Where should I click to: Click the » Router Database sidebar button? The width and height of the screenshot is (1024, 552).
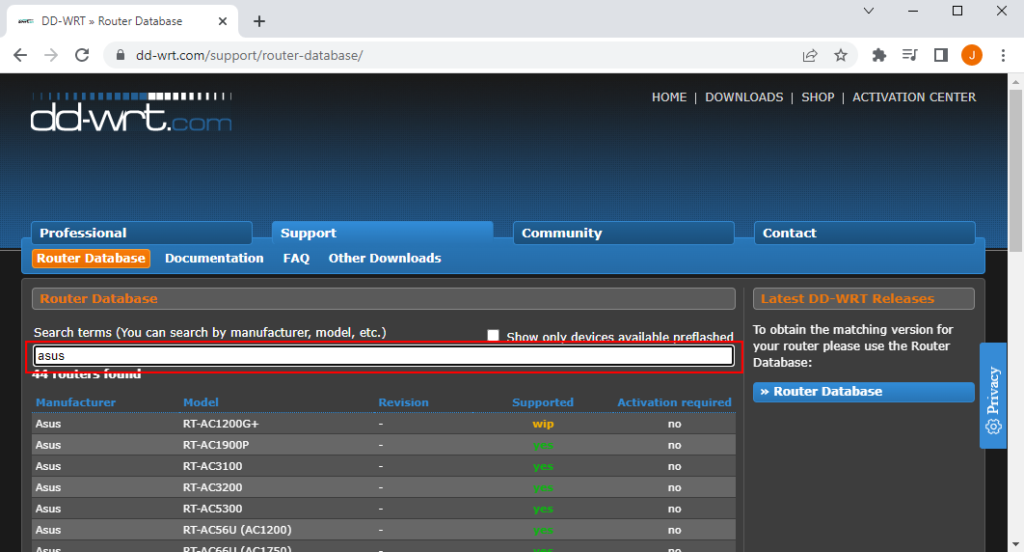[x=863, y=392]
